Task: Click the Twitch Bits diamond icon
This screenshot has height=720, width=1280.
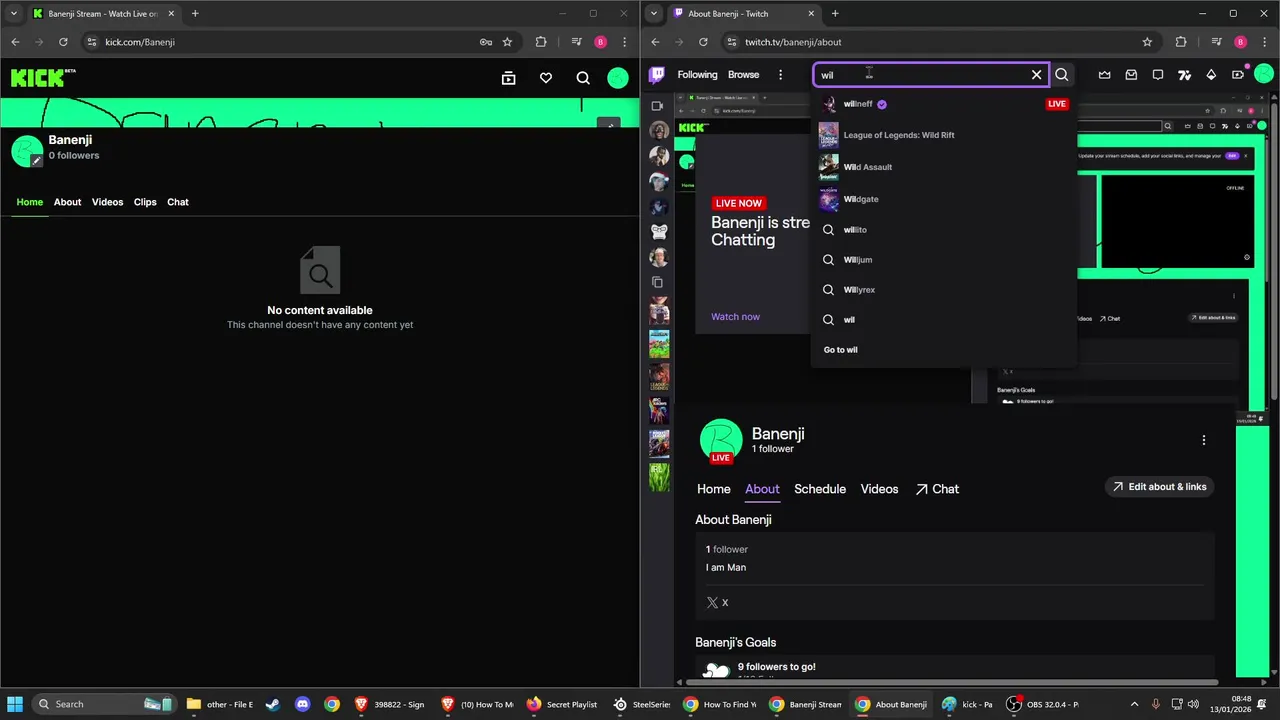Action: click(1211, 75)
